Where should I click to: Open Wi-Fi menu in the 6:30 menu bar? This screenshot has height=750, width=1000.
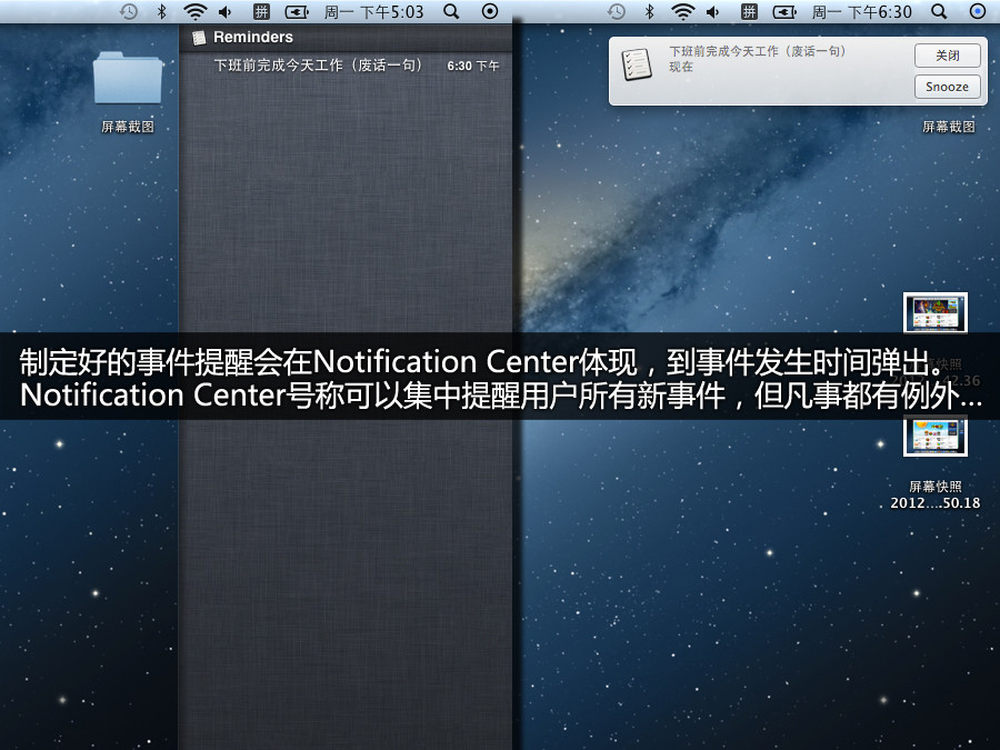(x=683, y=11)
